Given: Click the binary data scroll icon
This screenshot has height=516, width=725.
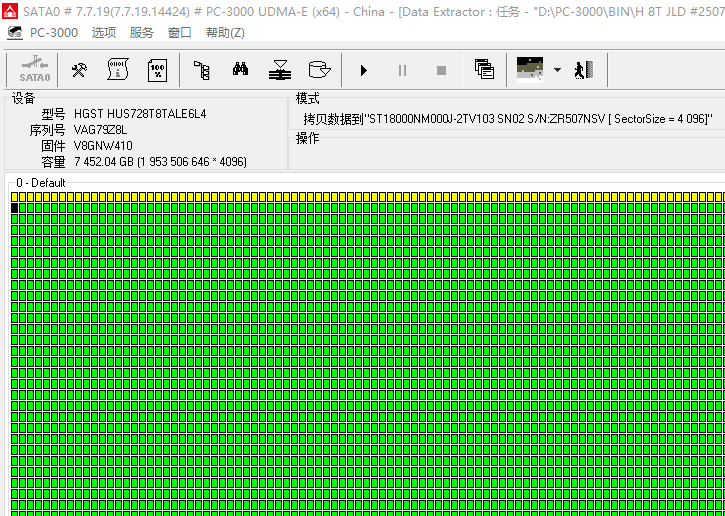Looking at the screenshot, I should 118,70.
